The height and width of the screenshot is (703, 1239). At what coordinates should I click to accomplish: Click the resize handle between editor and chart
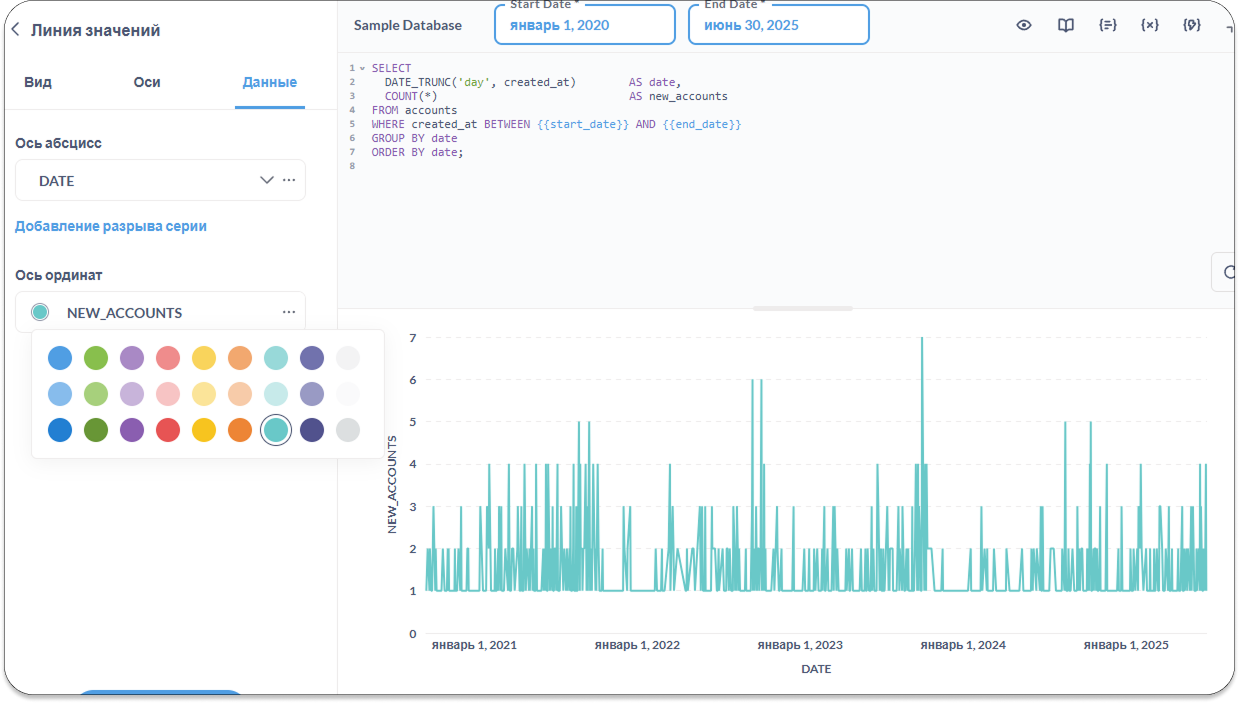tap(803, 308)
